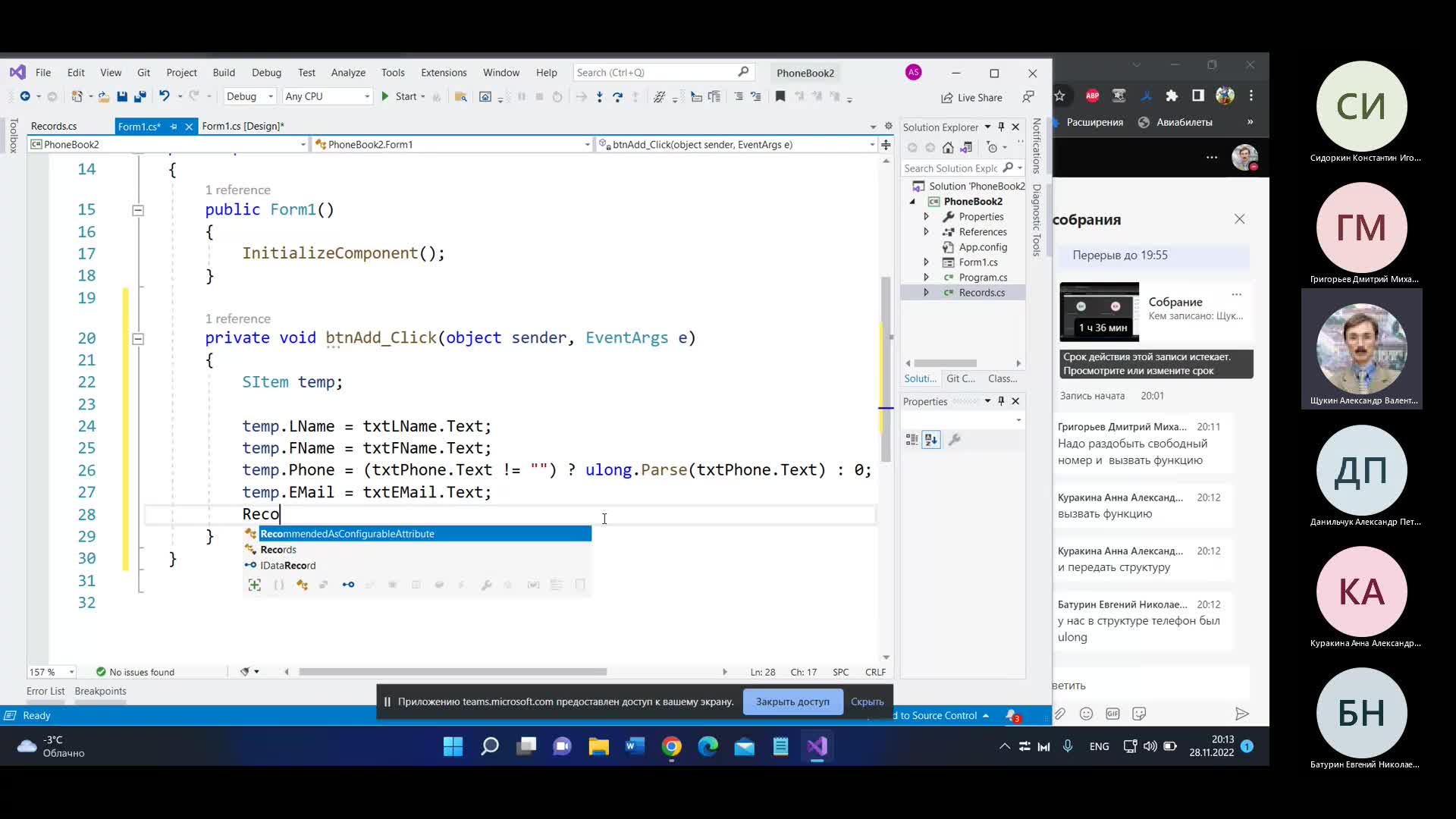
Task: Click the Скрыть link in sharing bar
Action: tap(867, 701)
